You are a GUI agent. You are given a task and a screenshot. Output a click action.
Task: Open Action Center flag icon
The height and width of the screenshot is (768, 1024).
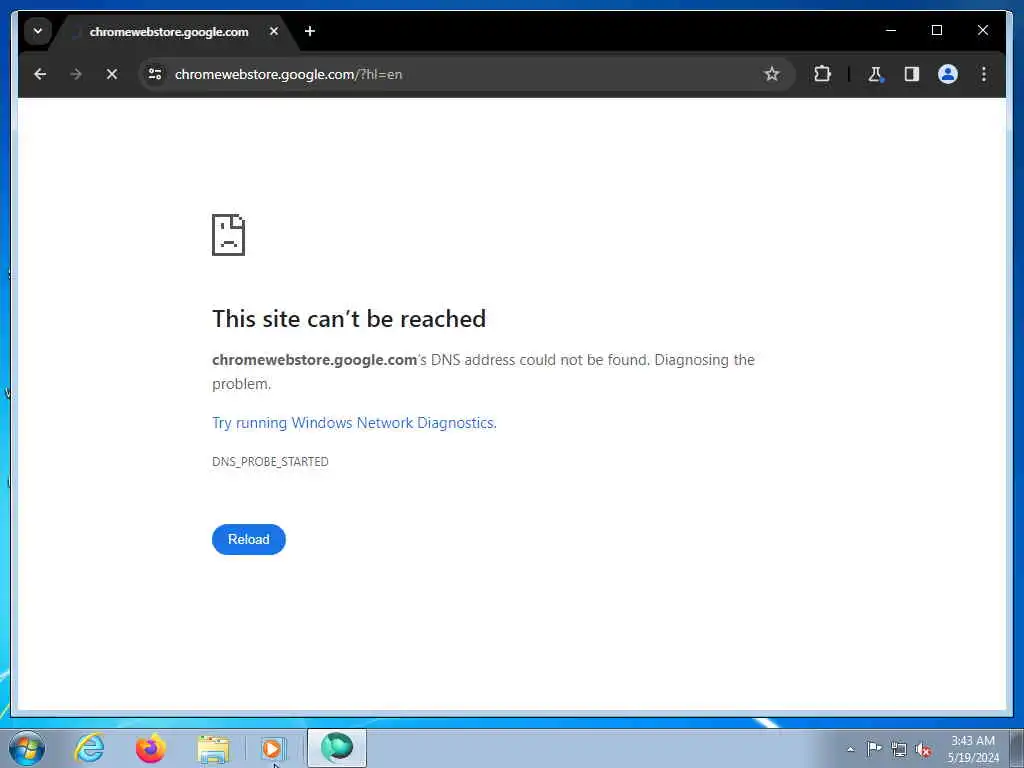pos(874,748)
